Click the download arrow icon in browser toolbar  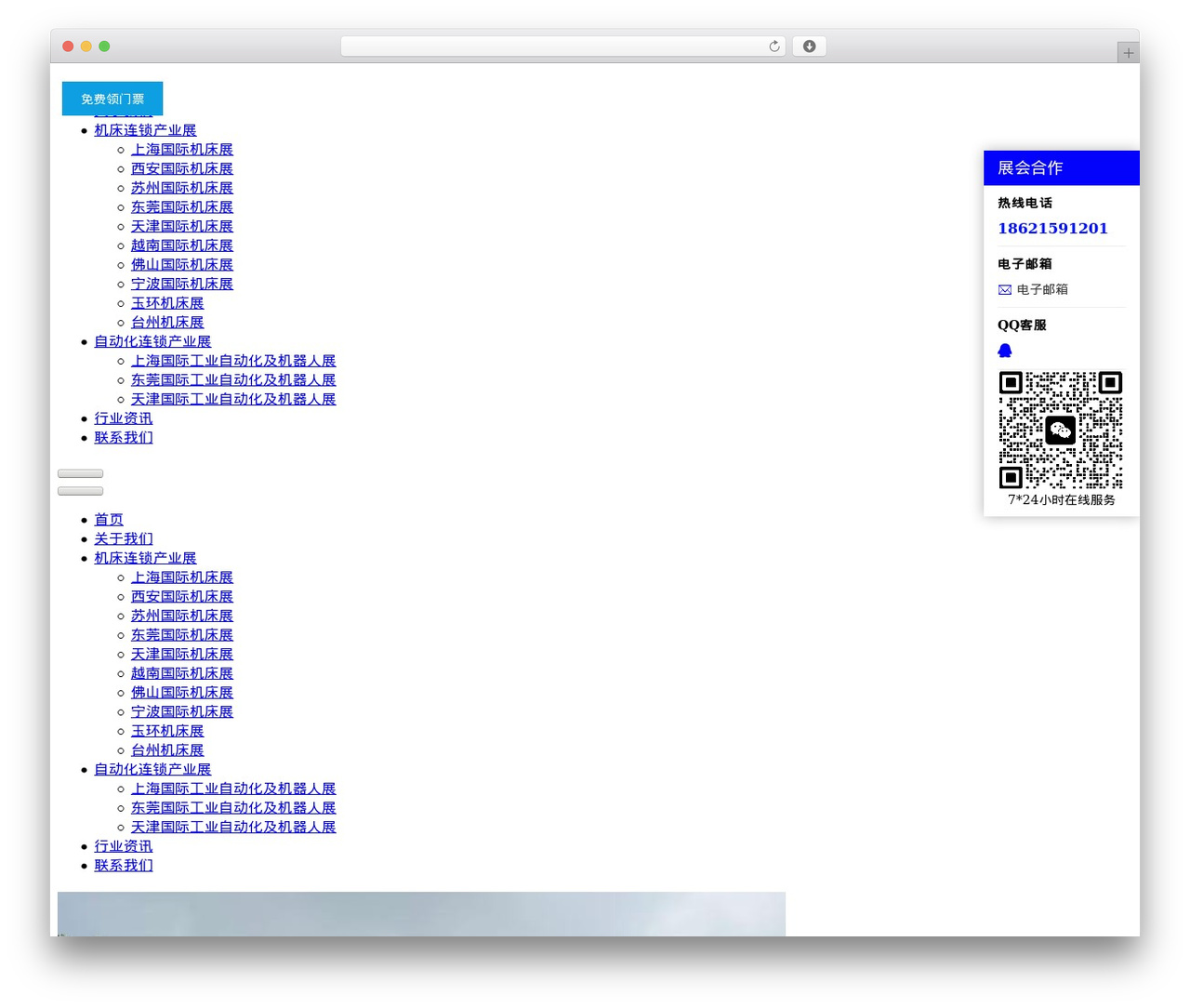[x=809, y=46]
